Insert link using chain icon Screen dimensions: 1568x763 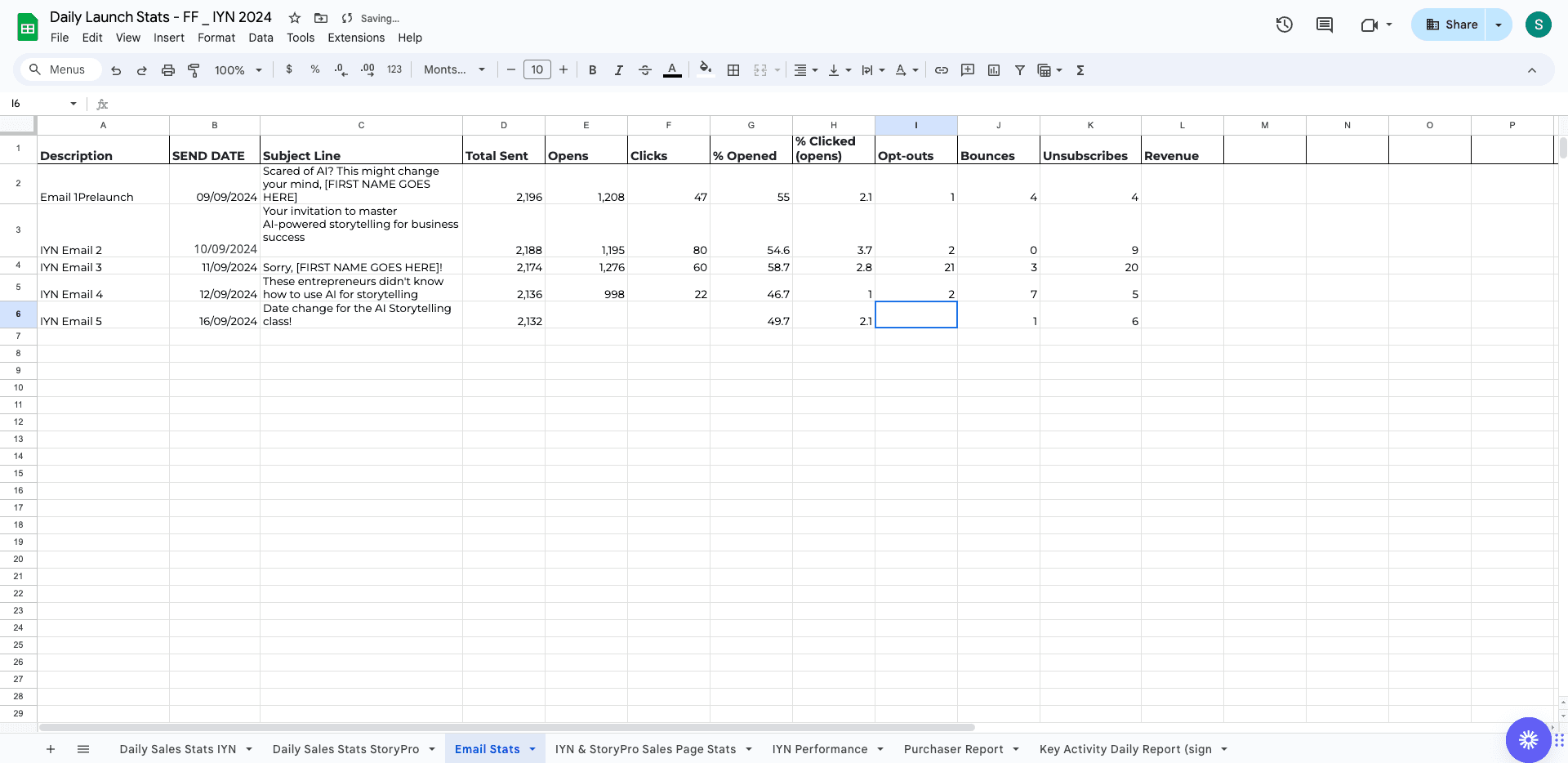942,70
